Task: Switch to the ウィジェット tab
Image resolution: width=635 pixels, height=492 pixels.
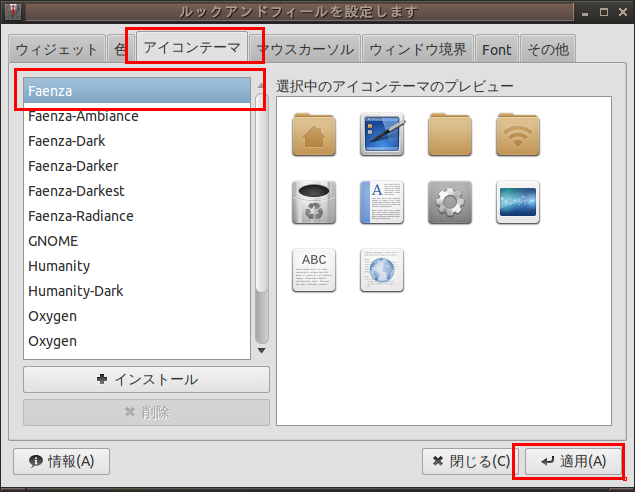Action: (57, 49)
